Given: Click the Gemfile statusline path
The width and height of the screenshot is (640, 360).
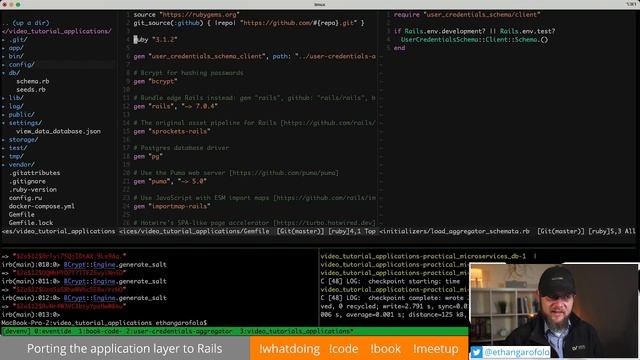Looking at the screenshot, I should point(194,231).
